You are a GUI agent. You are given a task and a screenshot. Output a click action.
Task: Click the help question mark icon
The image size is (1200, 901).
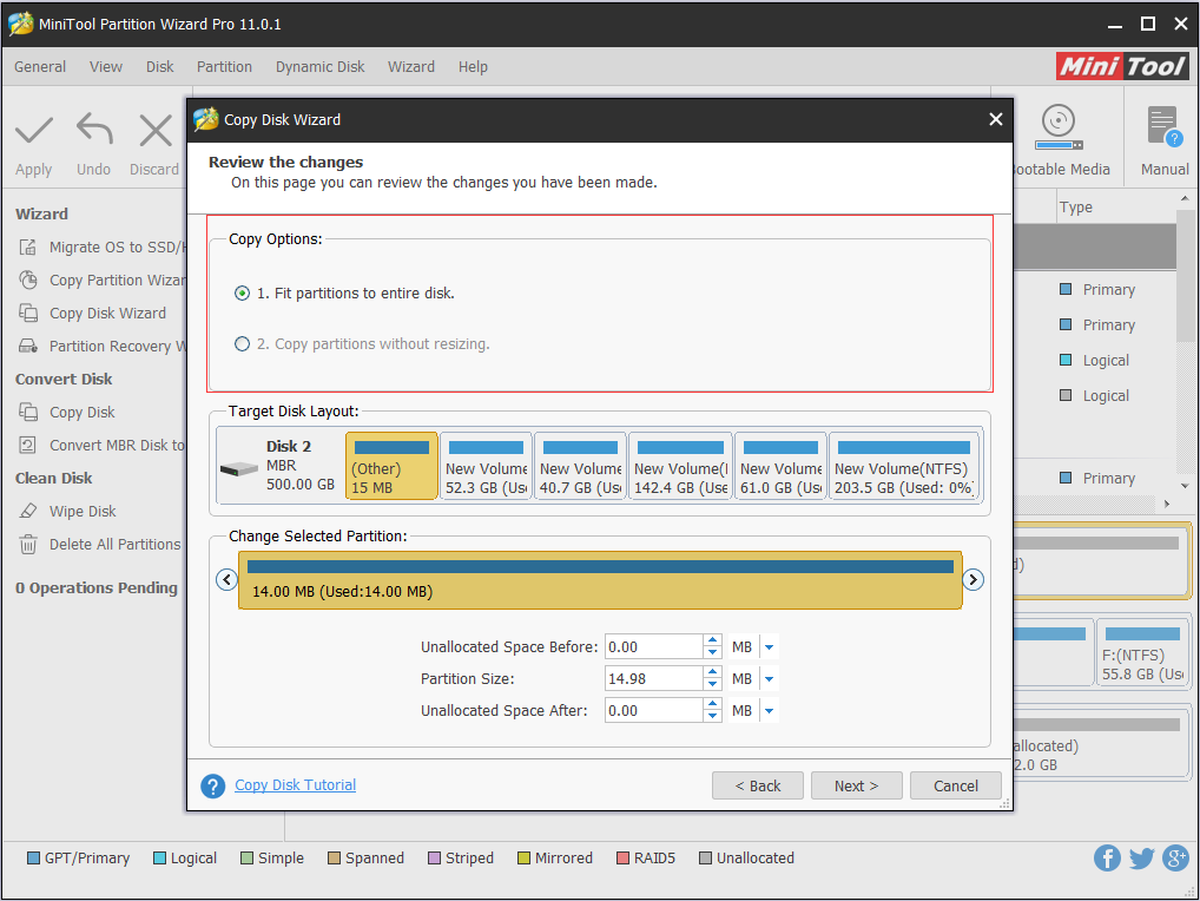pos(213,786)
